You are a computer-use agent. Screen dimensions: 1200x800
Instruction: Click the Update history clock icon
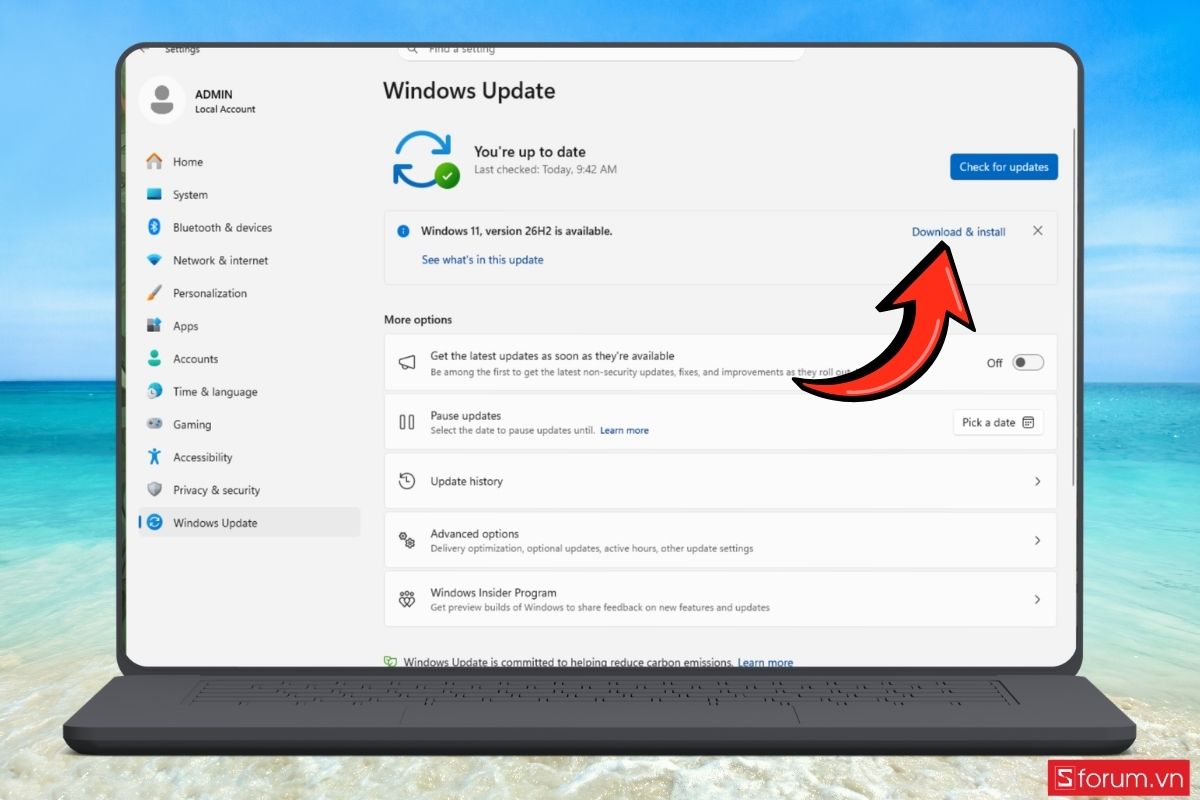pos(407,481)
